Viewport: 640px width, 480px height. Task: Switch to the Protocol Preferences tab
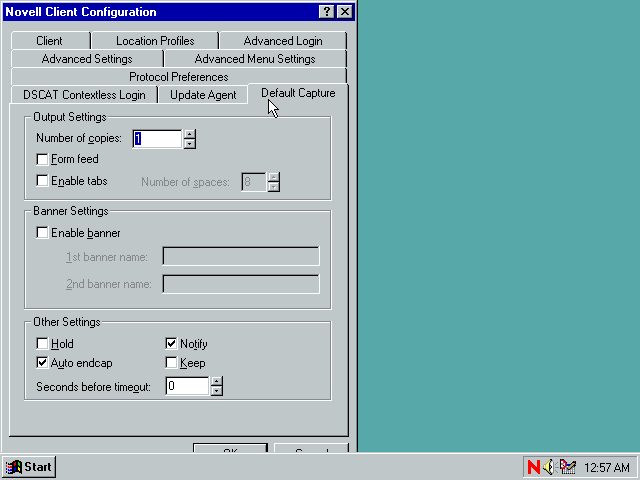click(x=179, y=77)
